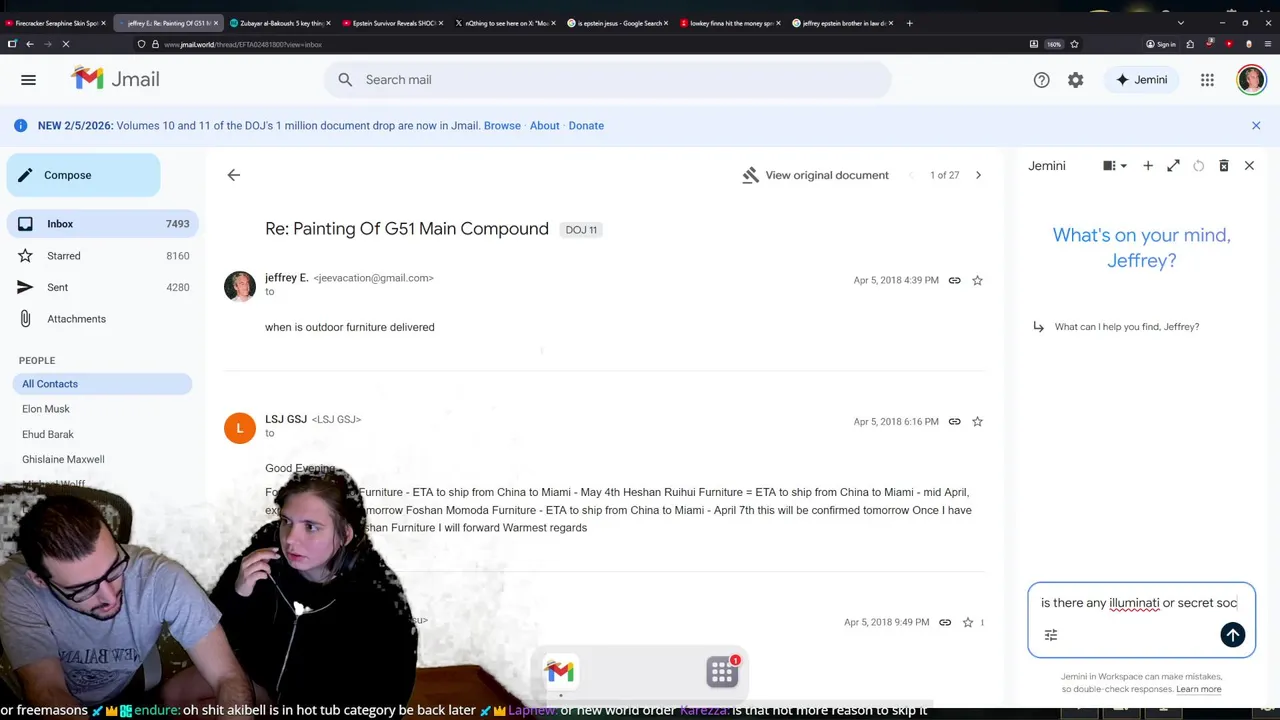Screen dimensions: 1280x720
Task: Switch to Epstein Survivor Reveals tab
Action: pyautogui.click(x=391, y=23)
